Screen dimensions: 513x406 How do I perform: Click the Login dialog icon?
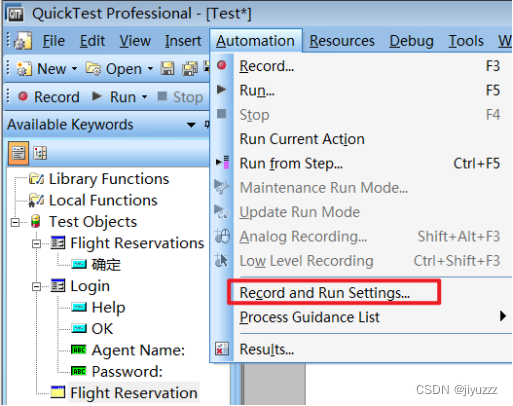click(58, 285)
